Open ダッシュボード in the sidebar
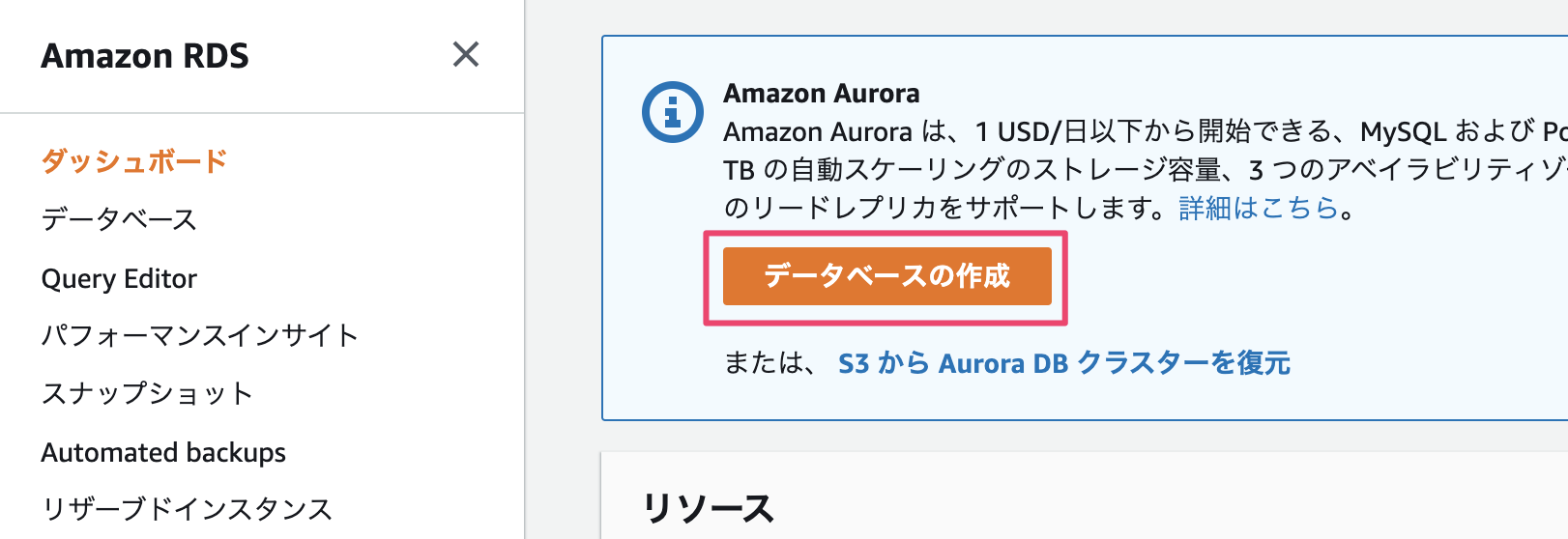Image resolution: width=1568 pixels, height=539 pixels. 134,161
